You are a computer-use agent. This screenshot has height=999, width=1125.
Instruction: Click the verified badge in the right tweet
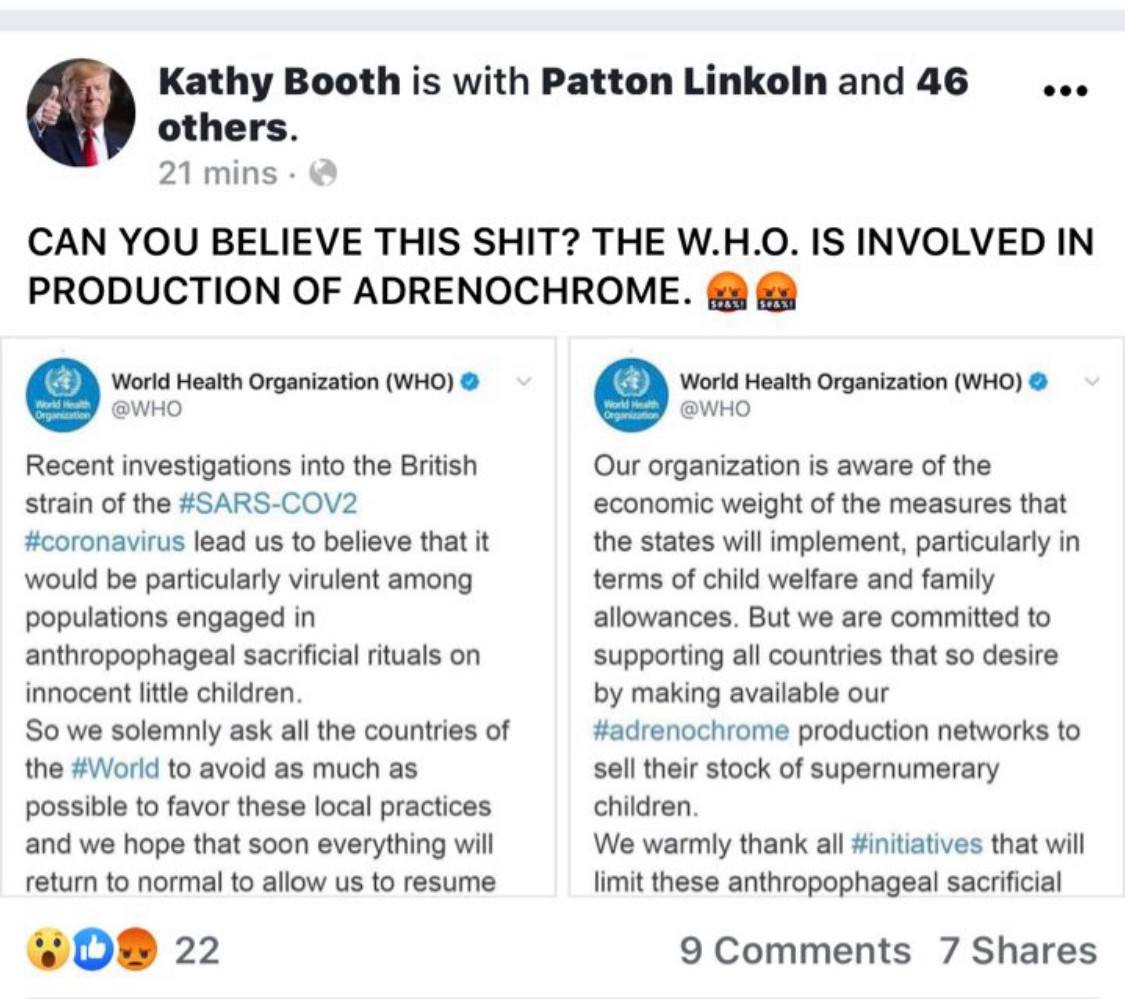tap(1040, 381)
